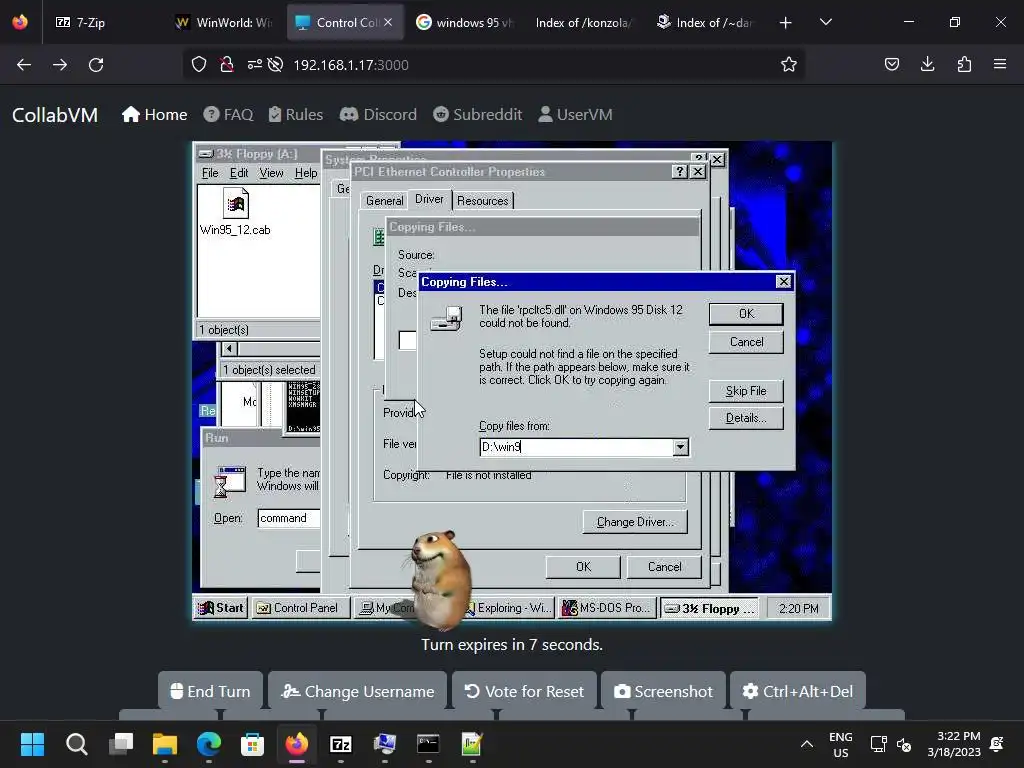Open a new browser tab
1024x768 pixels.
coord(786,22)
